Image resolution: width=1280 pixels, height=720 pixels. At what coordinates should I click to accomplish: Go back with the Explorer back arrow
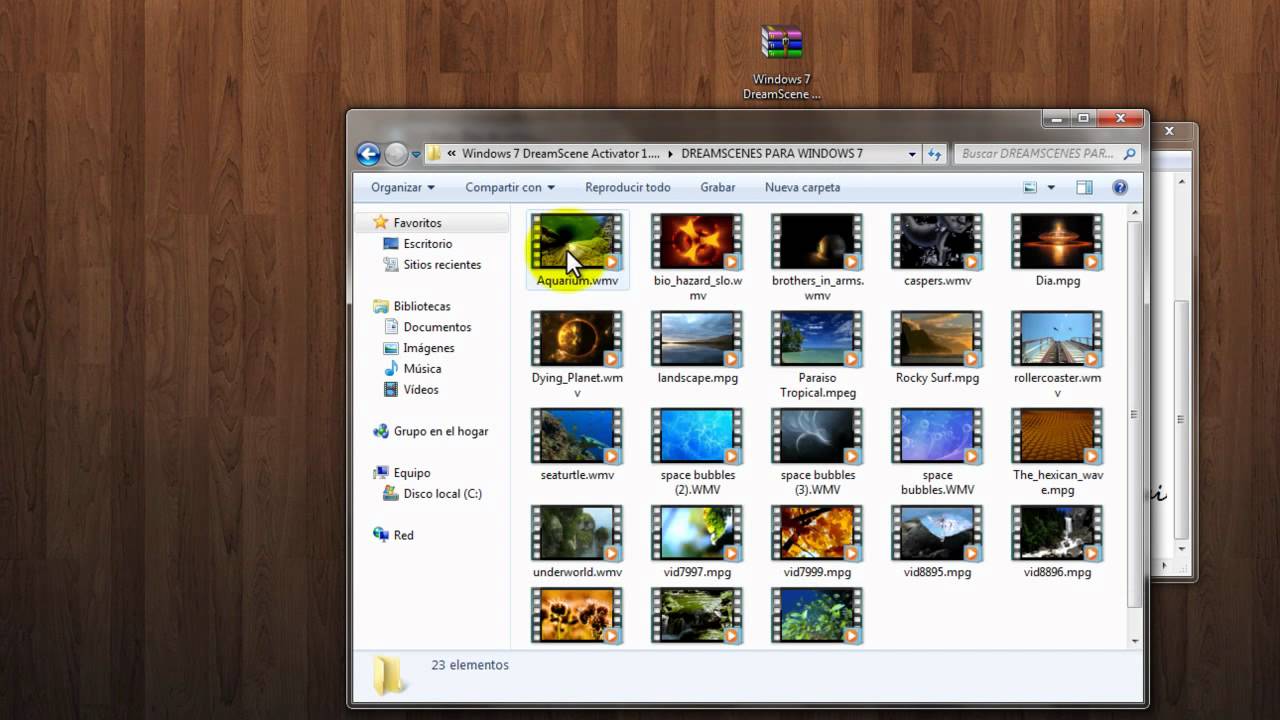368,154
